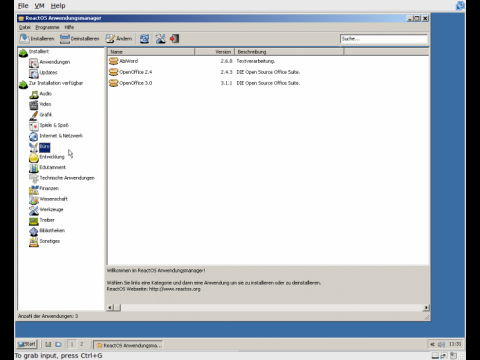Viewport: 480px width, 360px height.
Task: Sort by the Beschreibung column header
Action: pos(289,52)
